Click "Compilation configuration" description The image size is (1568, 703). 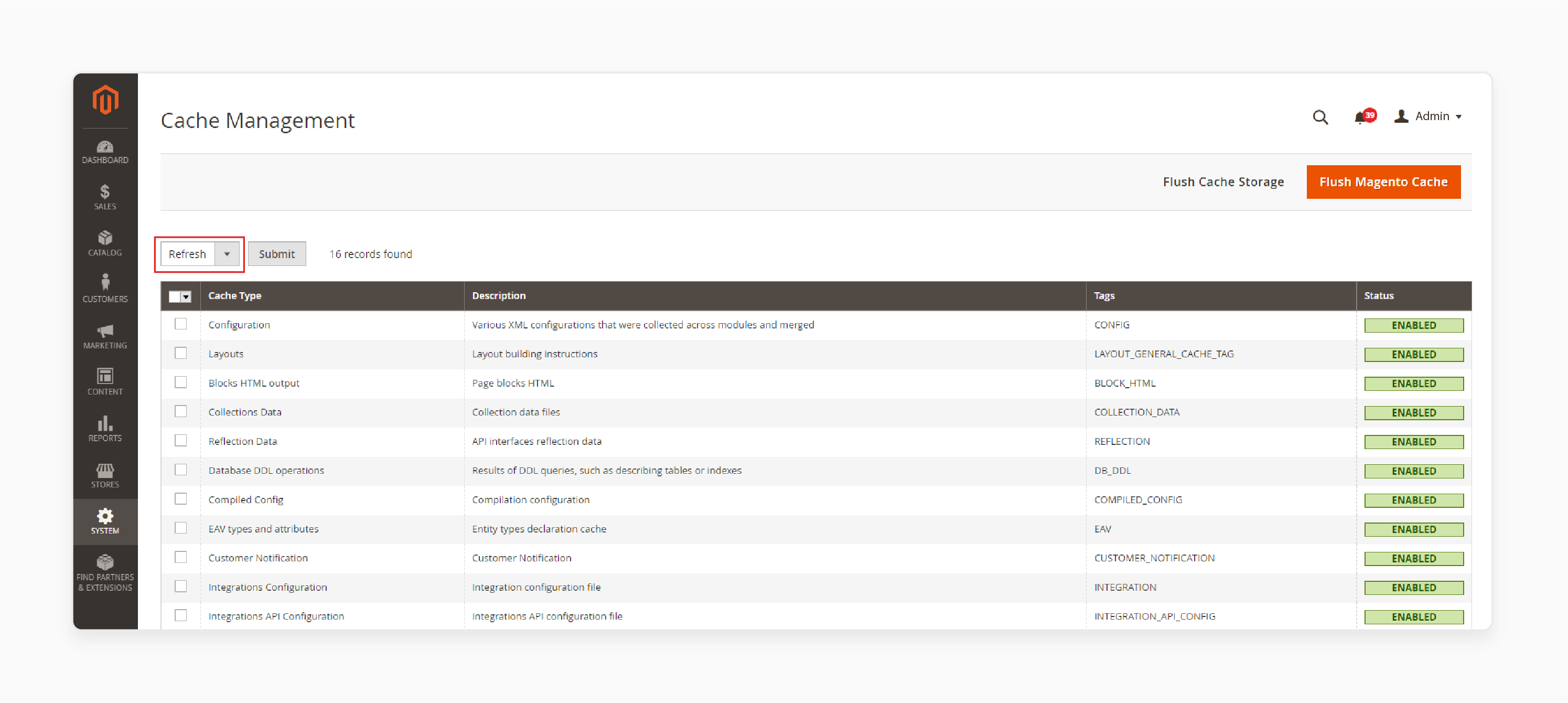531,499
